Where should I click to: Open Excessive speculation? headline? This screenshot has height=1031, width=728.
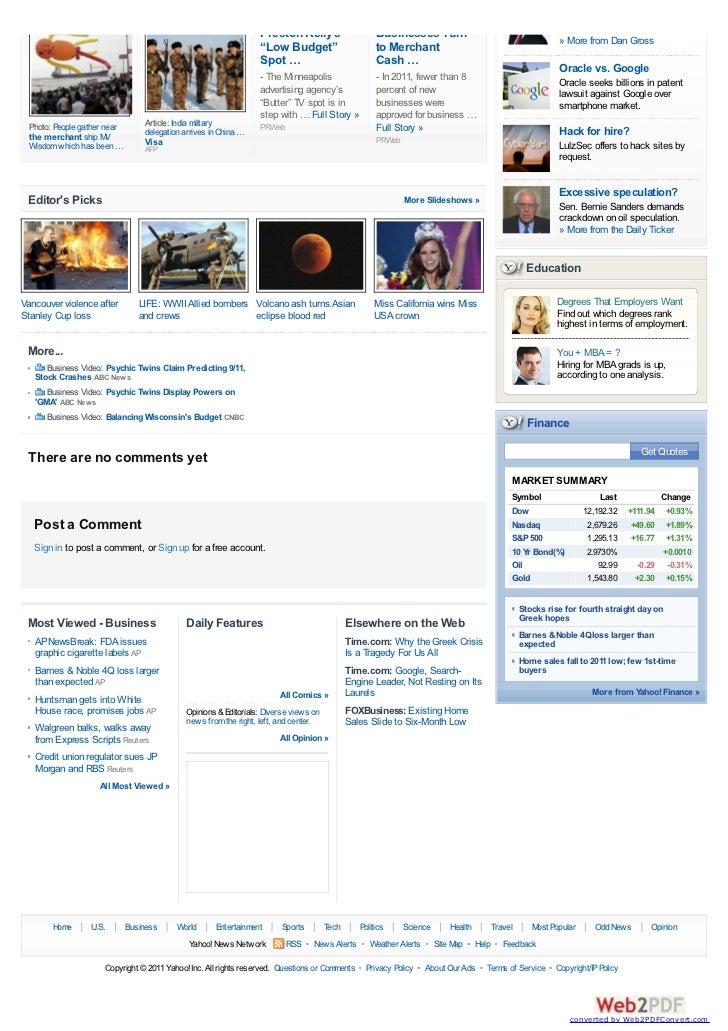618,192
